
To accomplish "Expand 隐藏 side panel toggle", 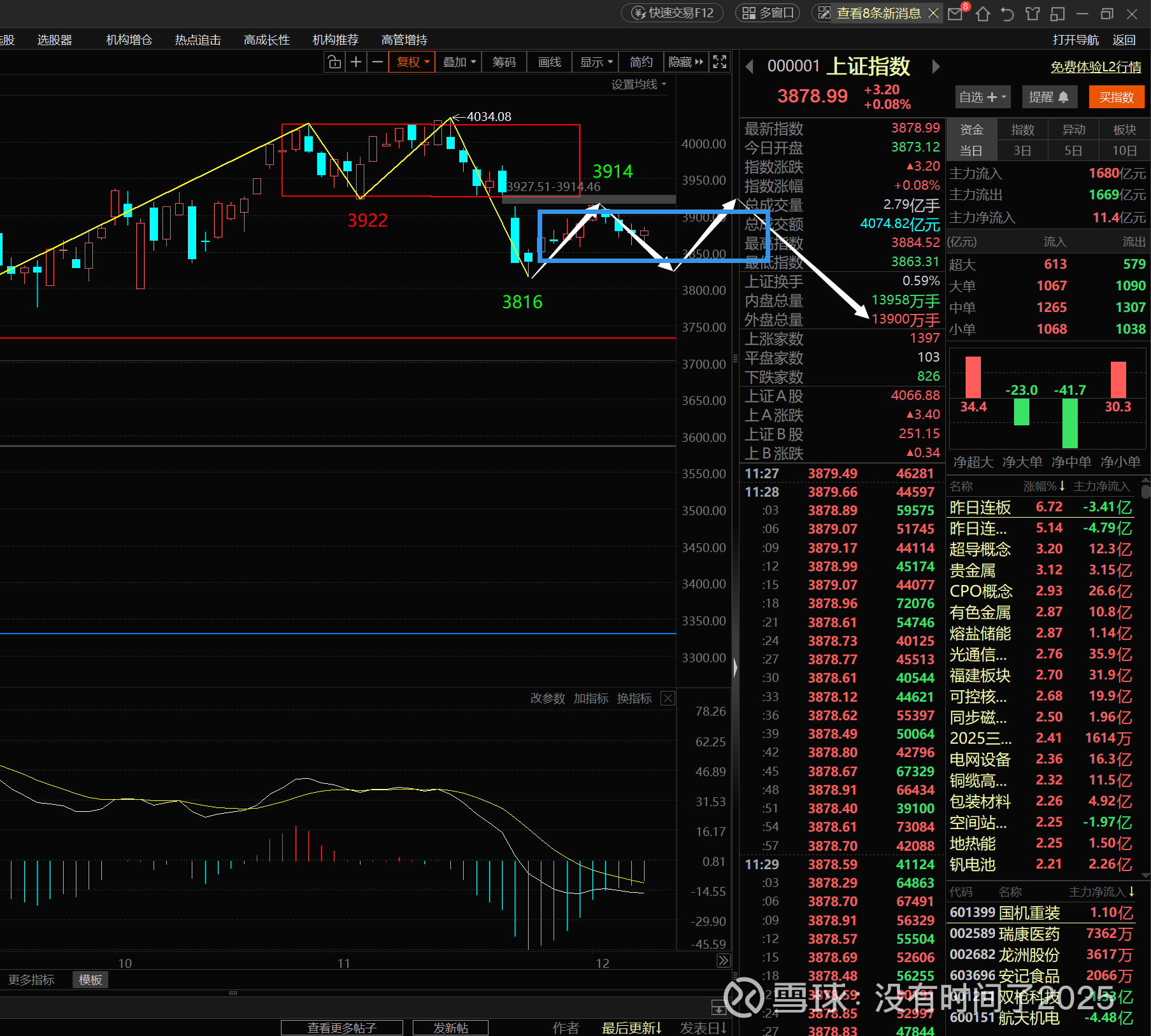I will pyautogui.click(x=686, y=62).
